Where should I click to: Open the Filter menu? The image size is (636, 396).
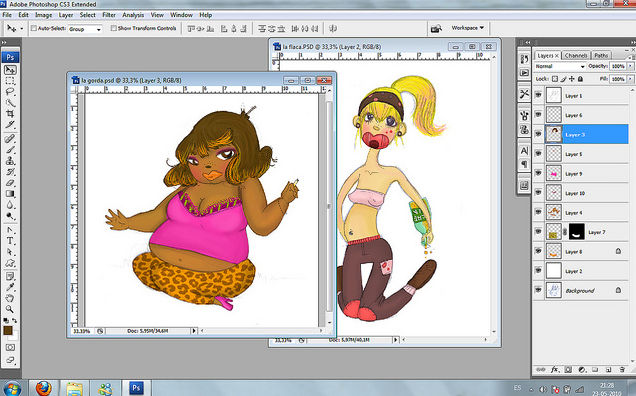(109, 15)
